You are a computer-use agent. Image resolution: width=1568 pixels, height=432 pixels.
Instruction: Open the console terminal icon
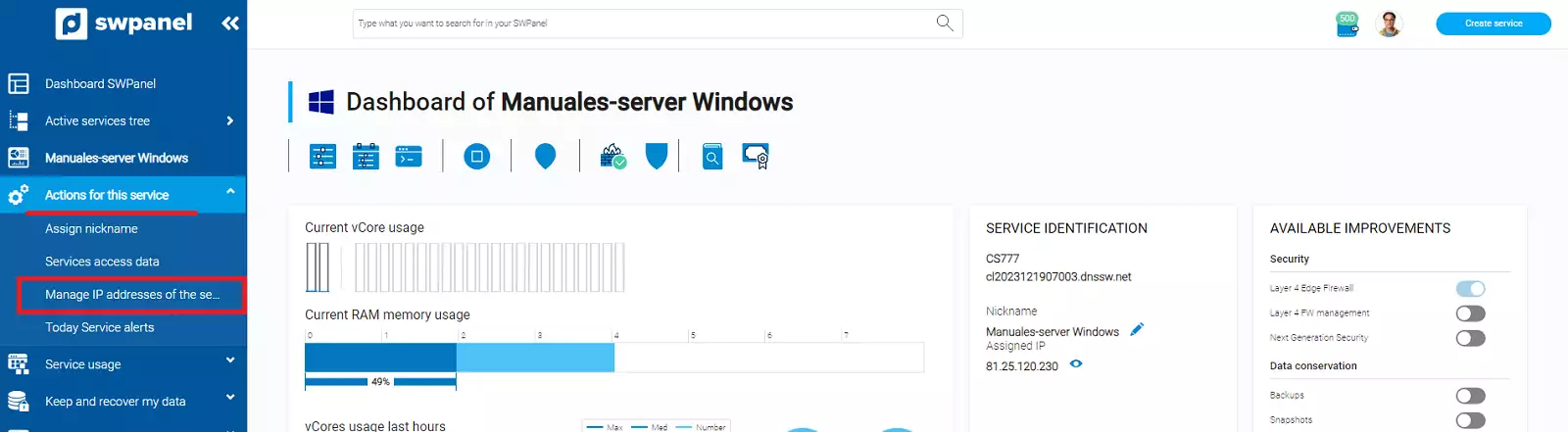tap(409, 156)
